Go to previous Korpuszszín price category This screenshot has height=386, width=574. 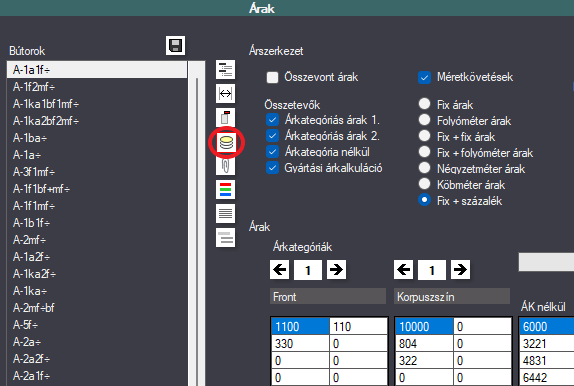click(x=404, y=270)
